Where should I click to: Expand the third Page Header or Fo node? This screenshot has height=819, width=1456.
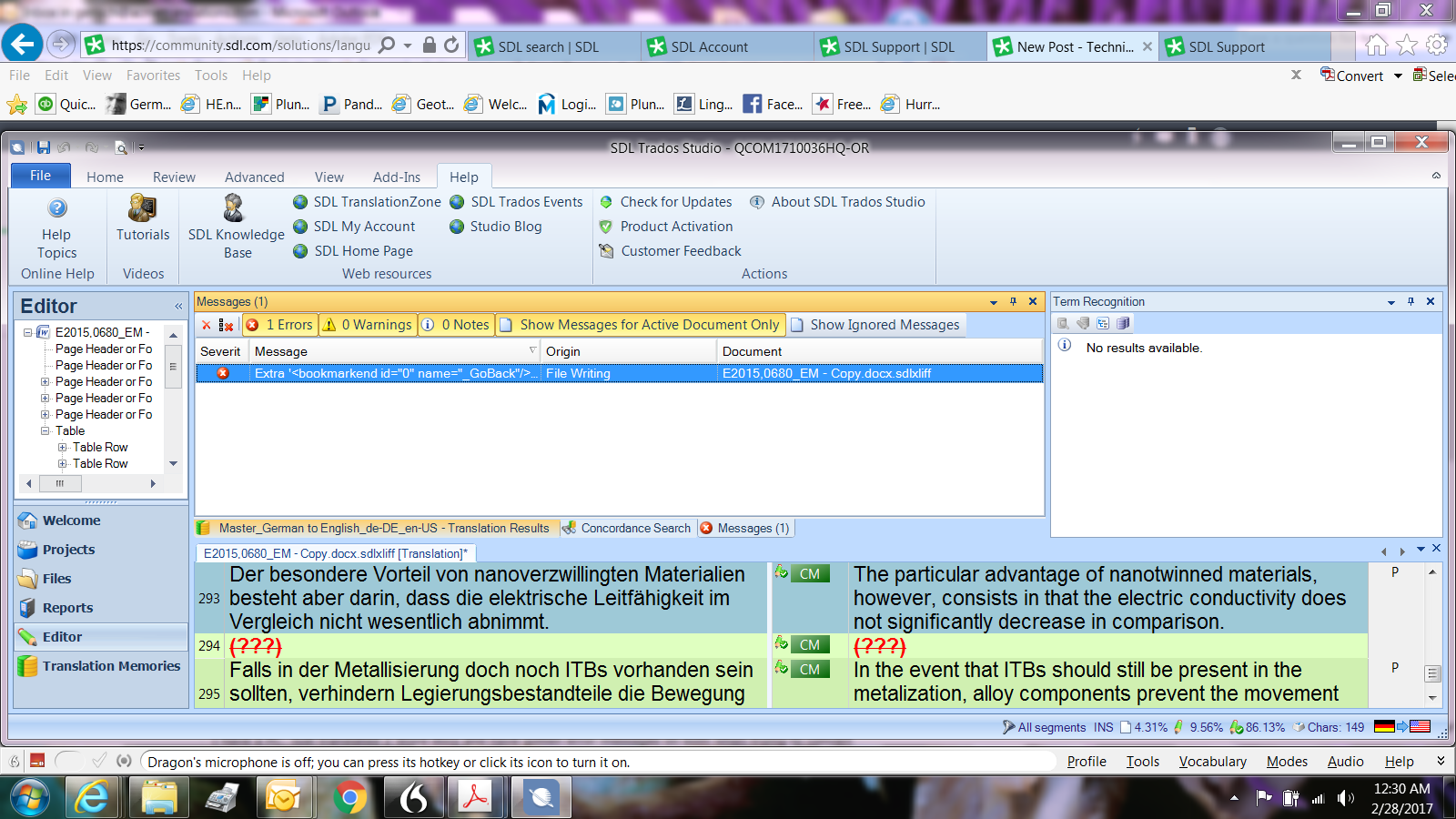click(x=45, y=381)
